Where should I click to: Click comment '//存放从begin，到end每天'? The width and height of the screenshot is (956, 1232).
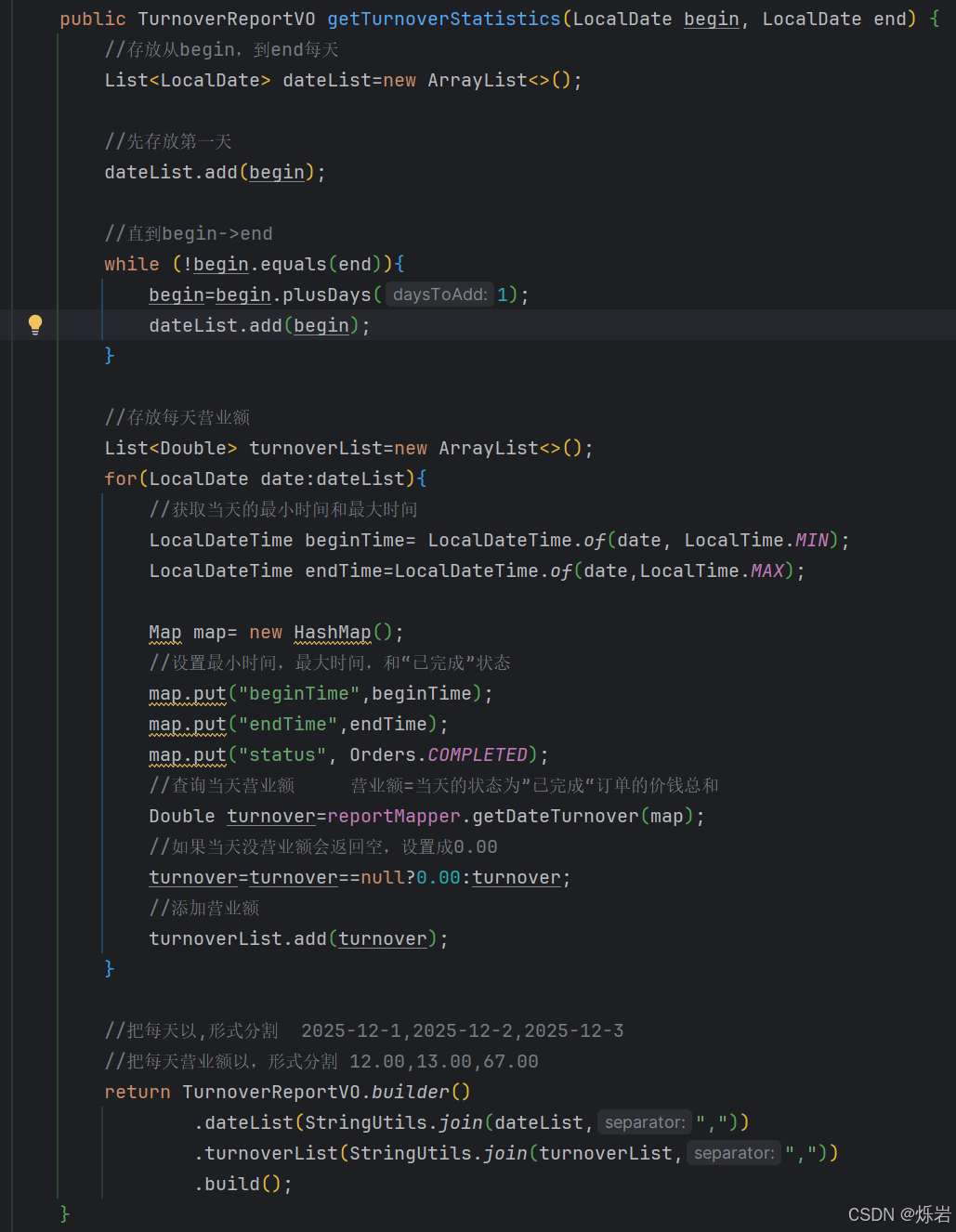[x=222, y=49]
